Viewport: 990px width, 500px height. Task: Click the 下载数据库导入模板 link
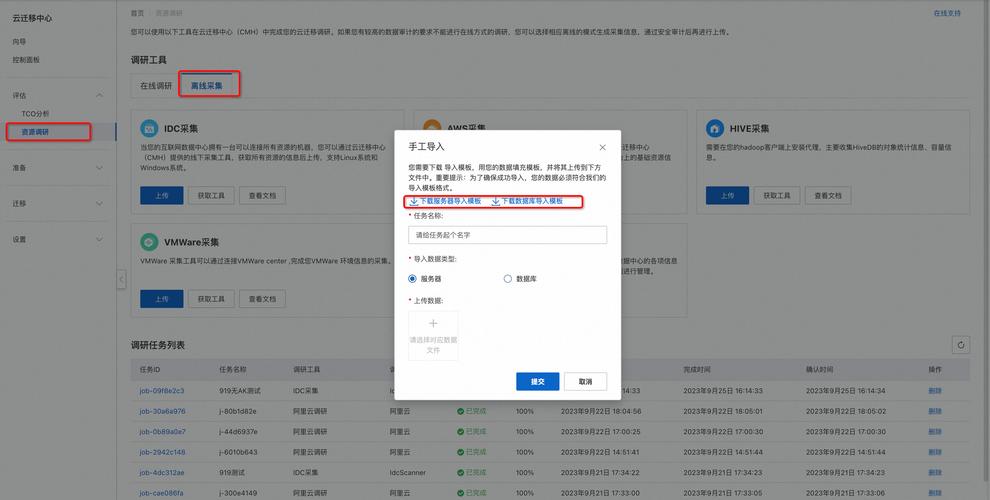(527, 201)
